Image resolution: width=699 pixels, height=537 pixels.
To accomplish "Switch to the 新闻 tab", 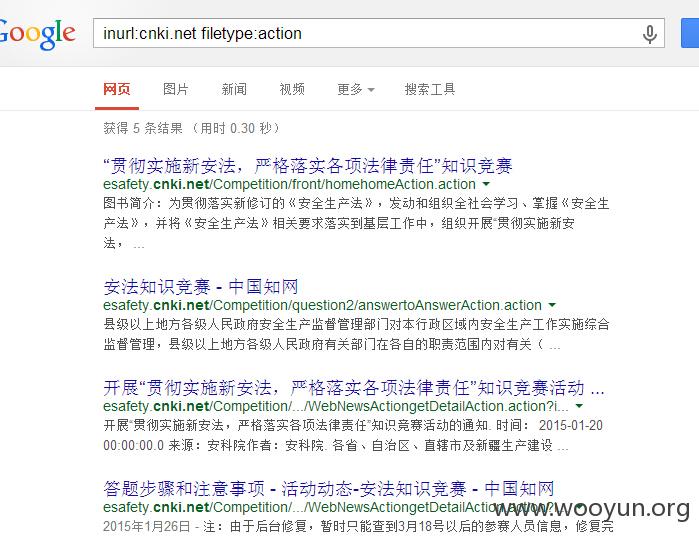I will pos(234,90).
